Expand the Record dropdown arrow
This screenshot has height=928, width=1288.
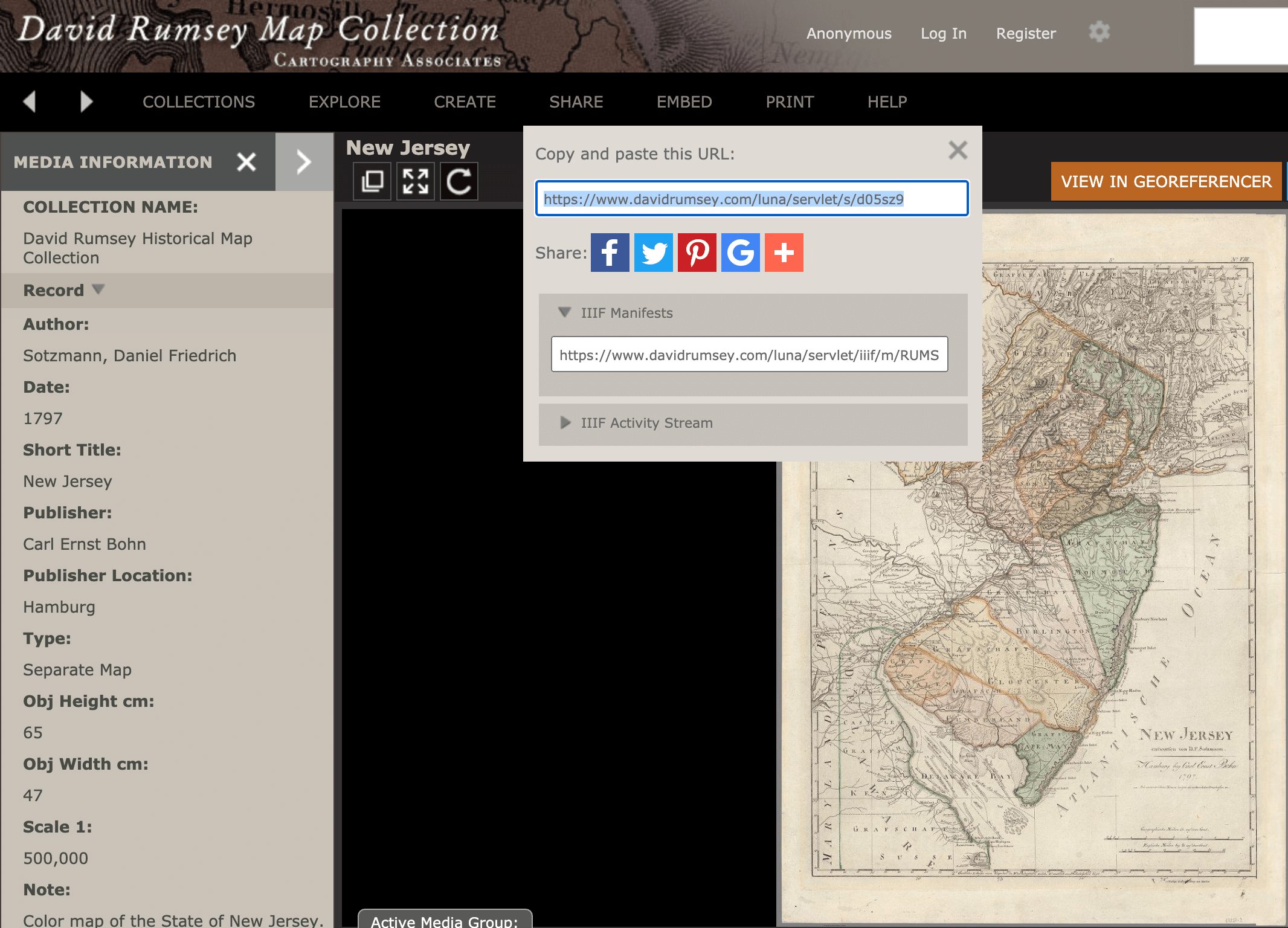click(x=98, y=289)
